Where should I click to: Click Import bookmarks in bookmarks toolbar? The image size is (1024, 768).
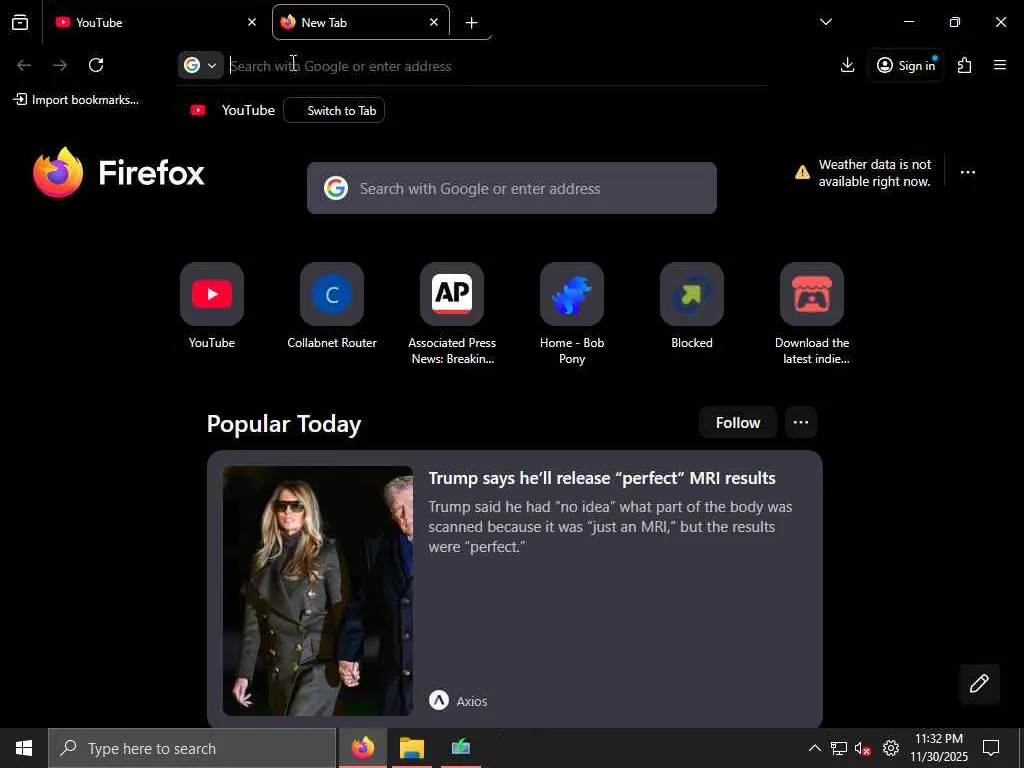(76, 100)
